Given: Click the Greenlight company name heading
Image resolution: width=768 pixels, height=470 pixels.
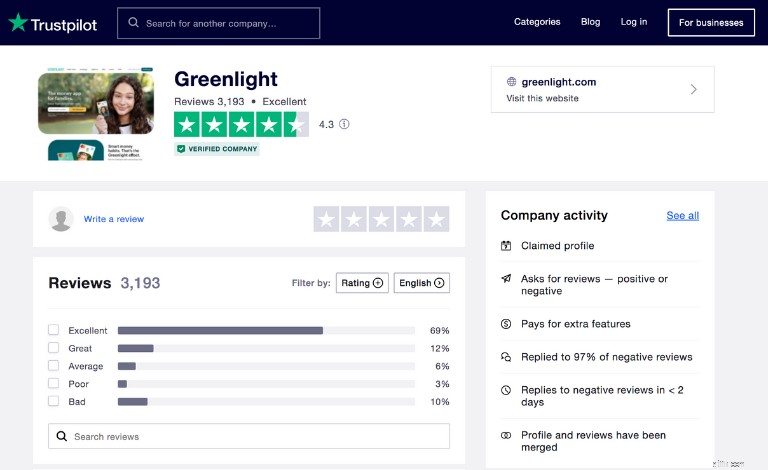Looking at the screenshot, I should [226, 79].
